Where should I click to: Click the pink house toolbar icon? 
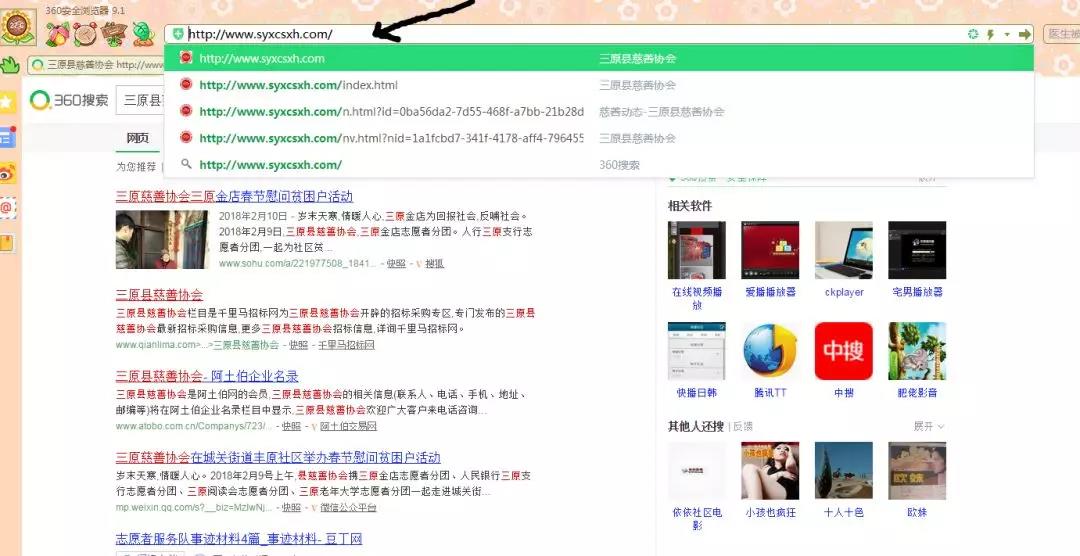[58, 34]
